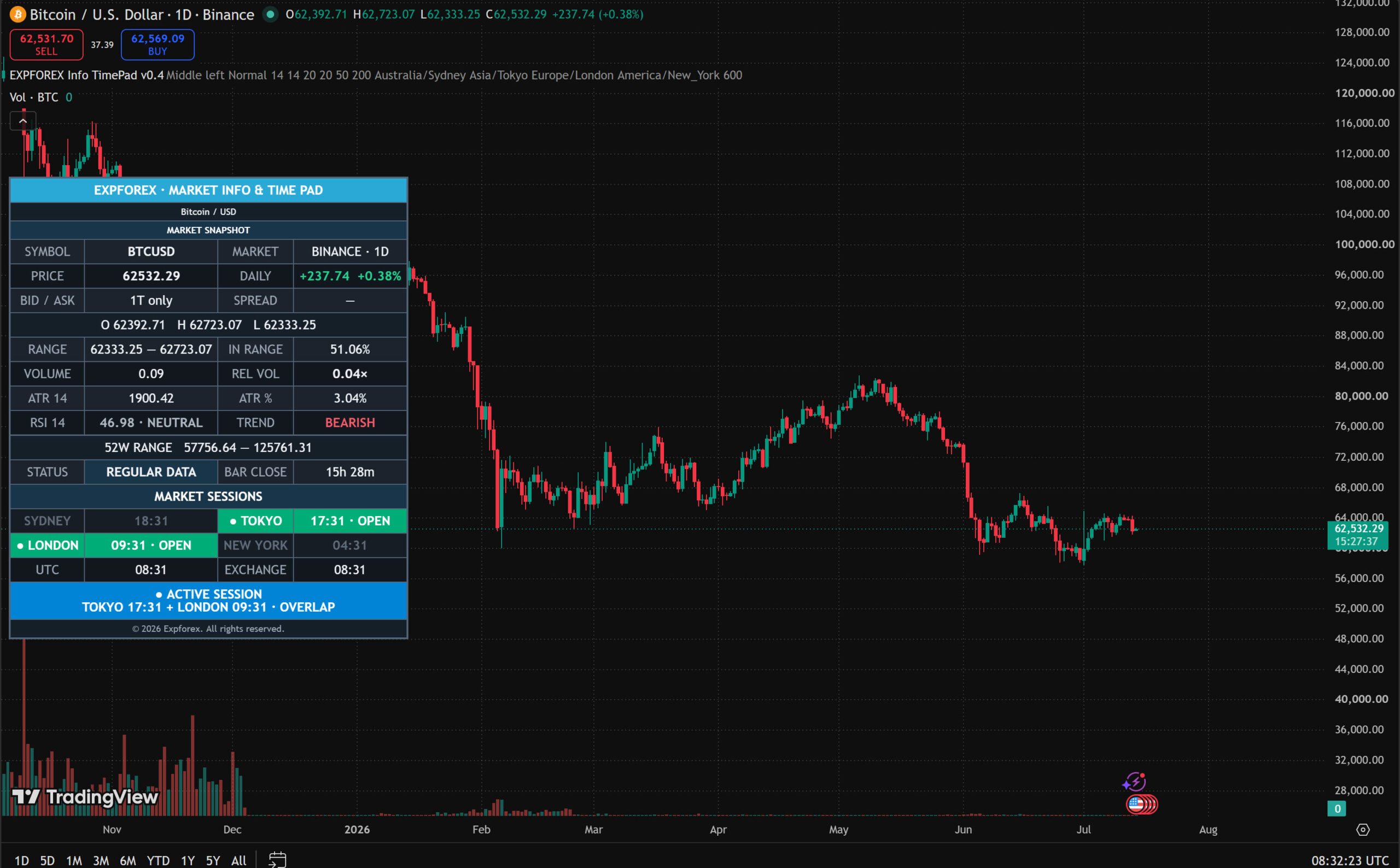Open the Go to date calendar icon
Image resolution: width=1400 pixels, height=868 pixels.
pos(277,859)
